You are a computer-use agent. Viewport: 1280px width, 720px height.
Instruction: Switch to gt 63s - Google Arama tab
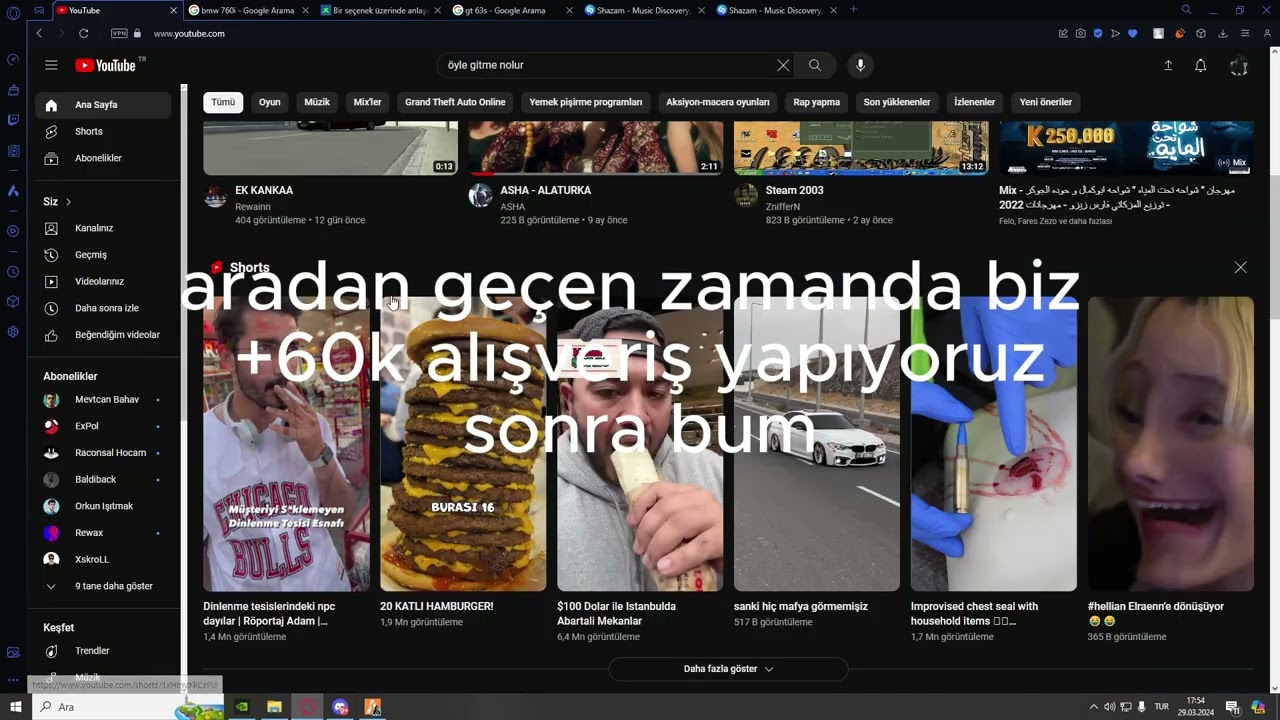click(x=514, y=10)
